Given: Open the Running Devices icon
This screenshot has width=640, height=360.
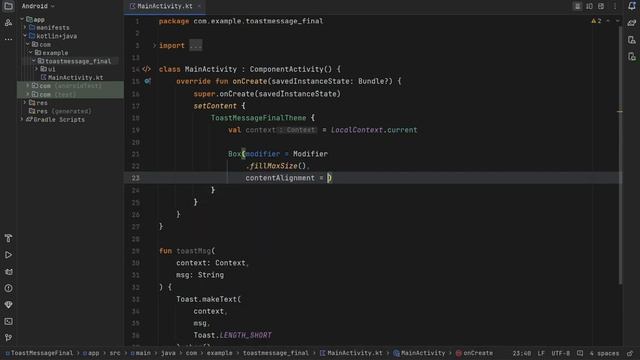Looking at the screenshot, I should click(632, 56).
